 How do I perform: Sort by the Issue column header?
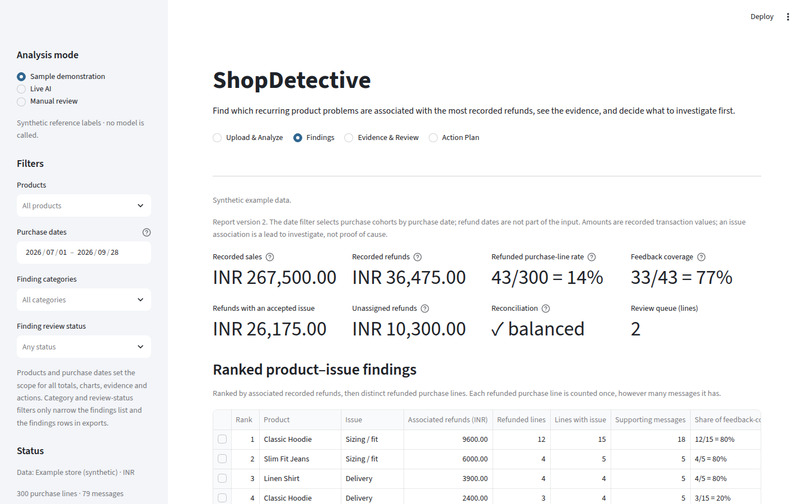click(372, 420)
